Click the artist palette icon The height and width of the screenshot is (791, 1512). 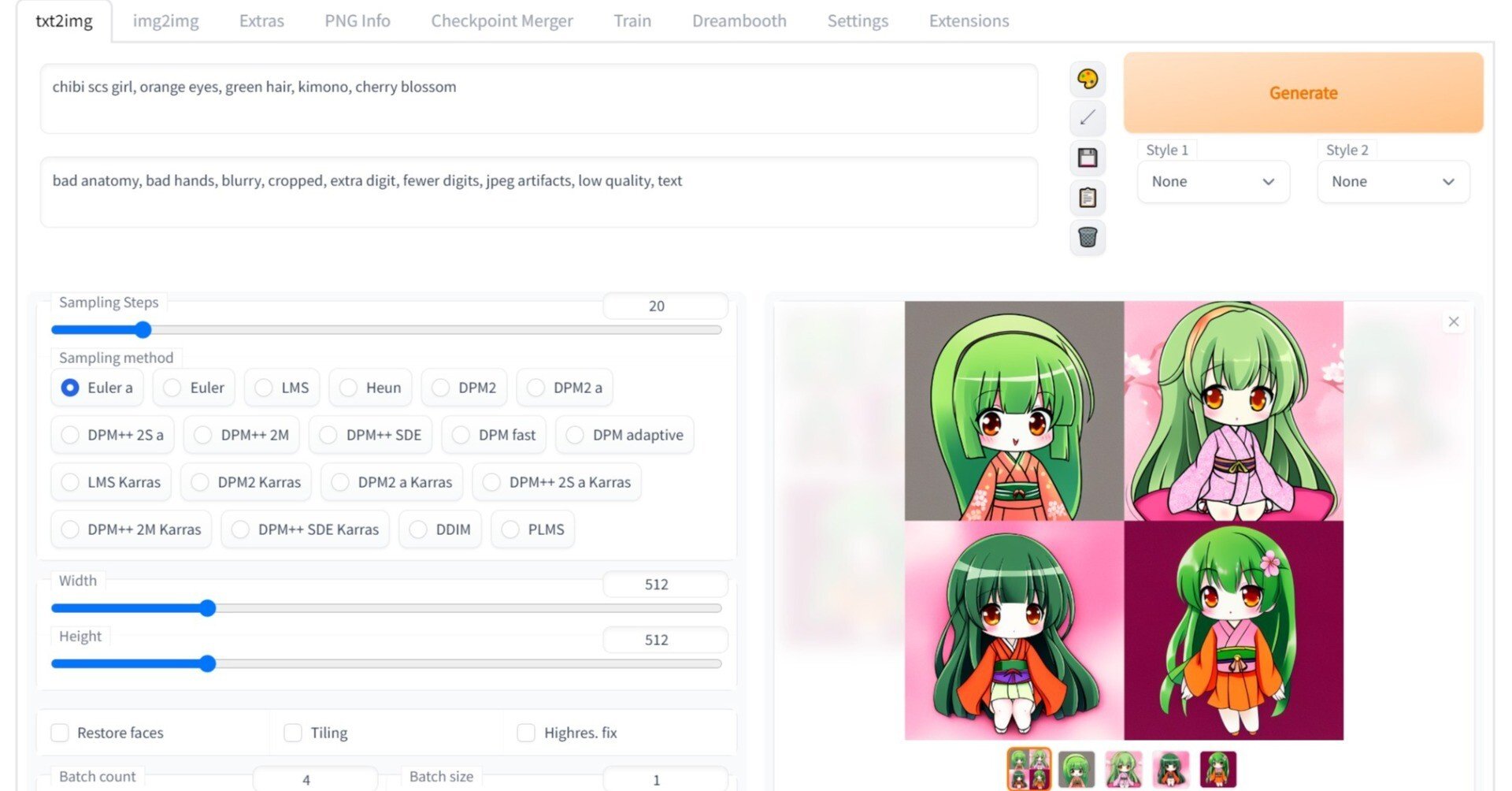1088,79
